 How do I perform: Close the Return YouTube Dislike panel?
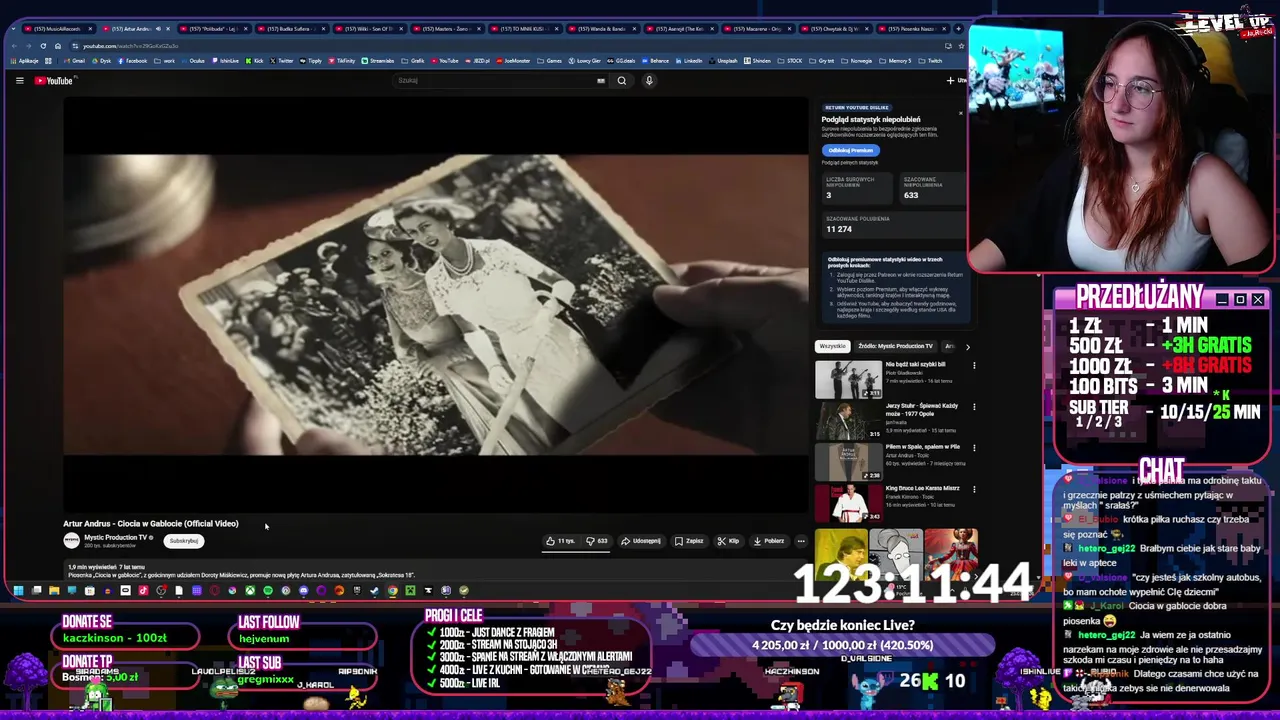961,113
